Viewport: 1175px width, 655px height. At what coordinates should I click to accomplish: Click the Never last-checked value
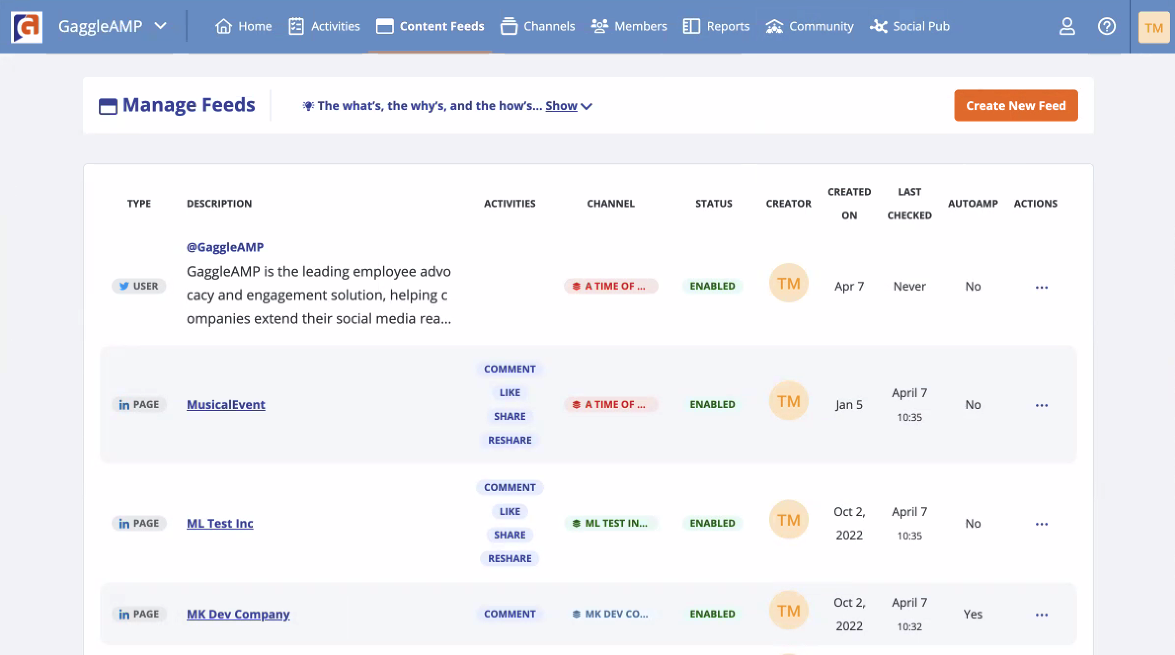coord(909,286)
